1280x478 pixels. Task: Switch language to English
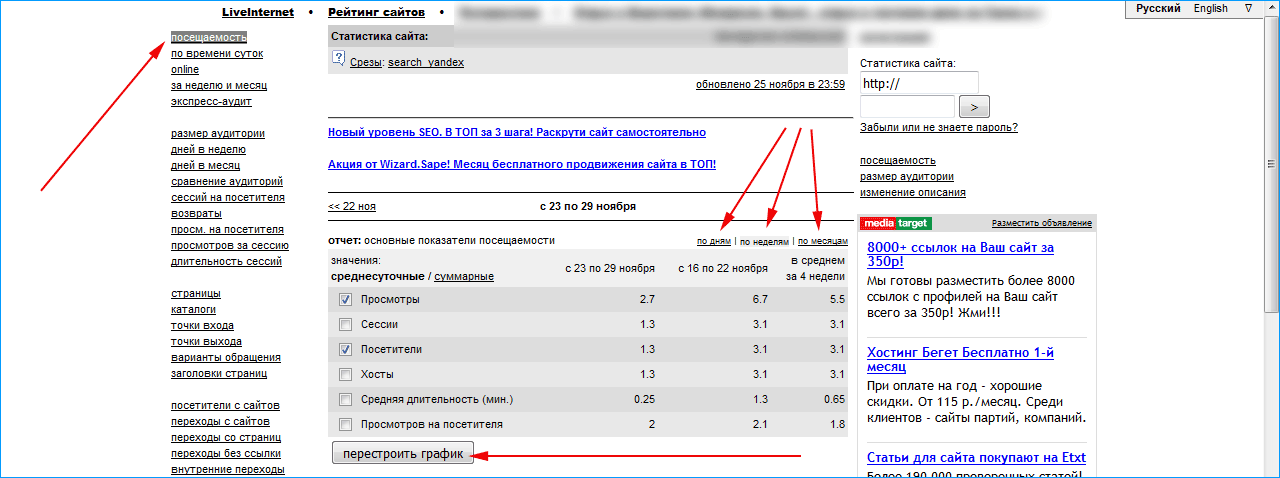[x=1210, y=8]
